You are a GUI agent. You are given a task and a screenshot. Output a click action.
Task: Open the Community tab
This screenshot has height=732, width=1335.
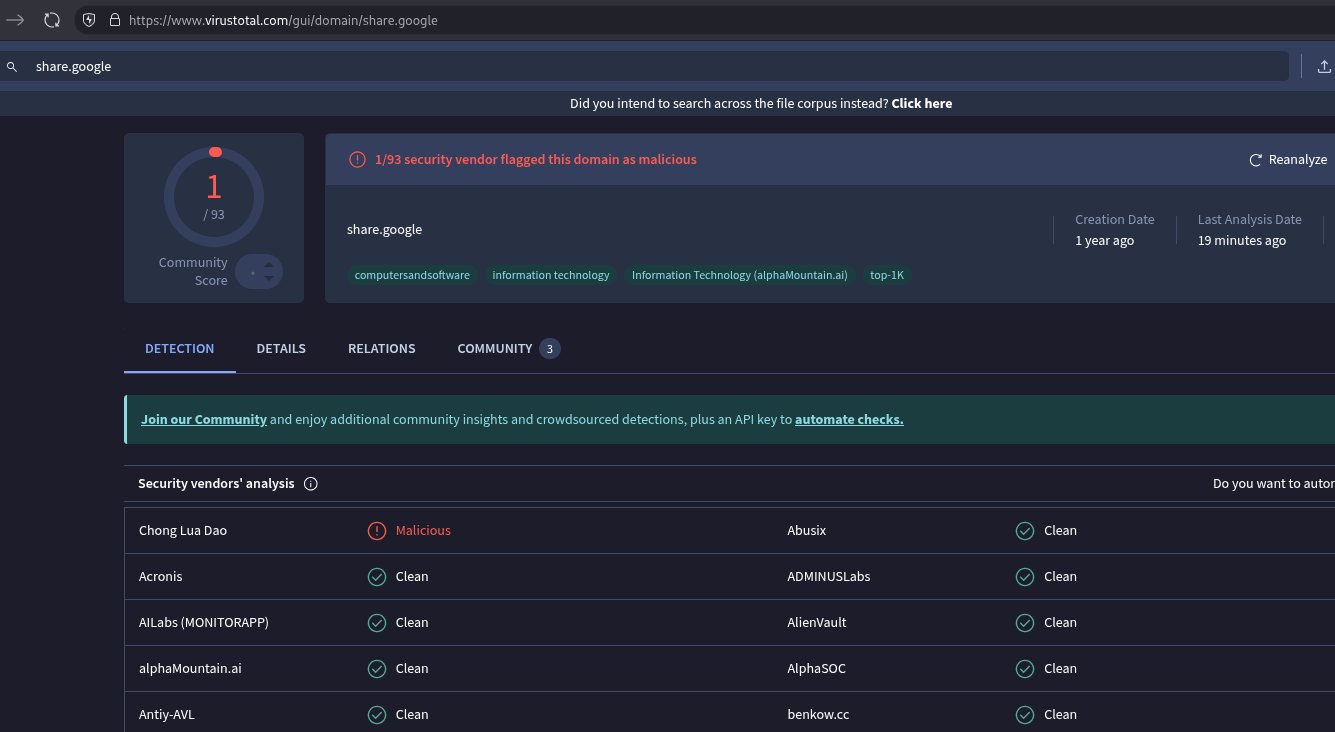[494, 349]
